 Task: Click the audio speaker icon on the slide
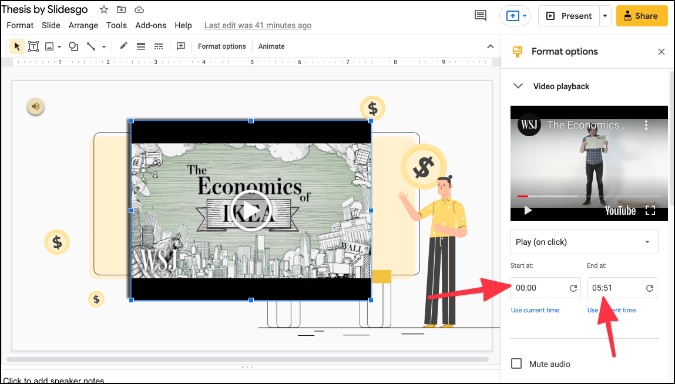pos(36,106)
